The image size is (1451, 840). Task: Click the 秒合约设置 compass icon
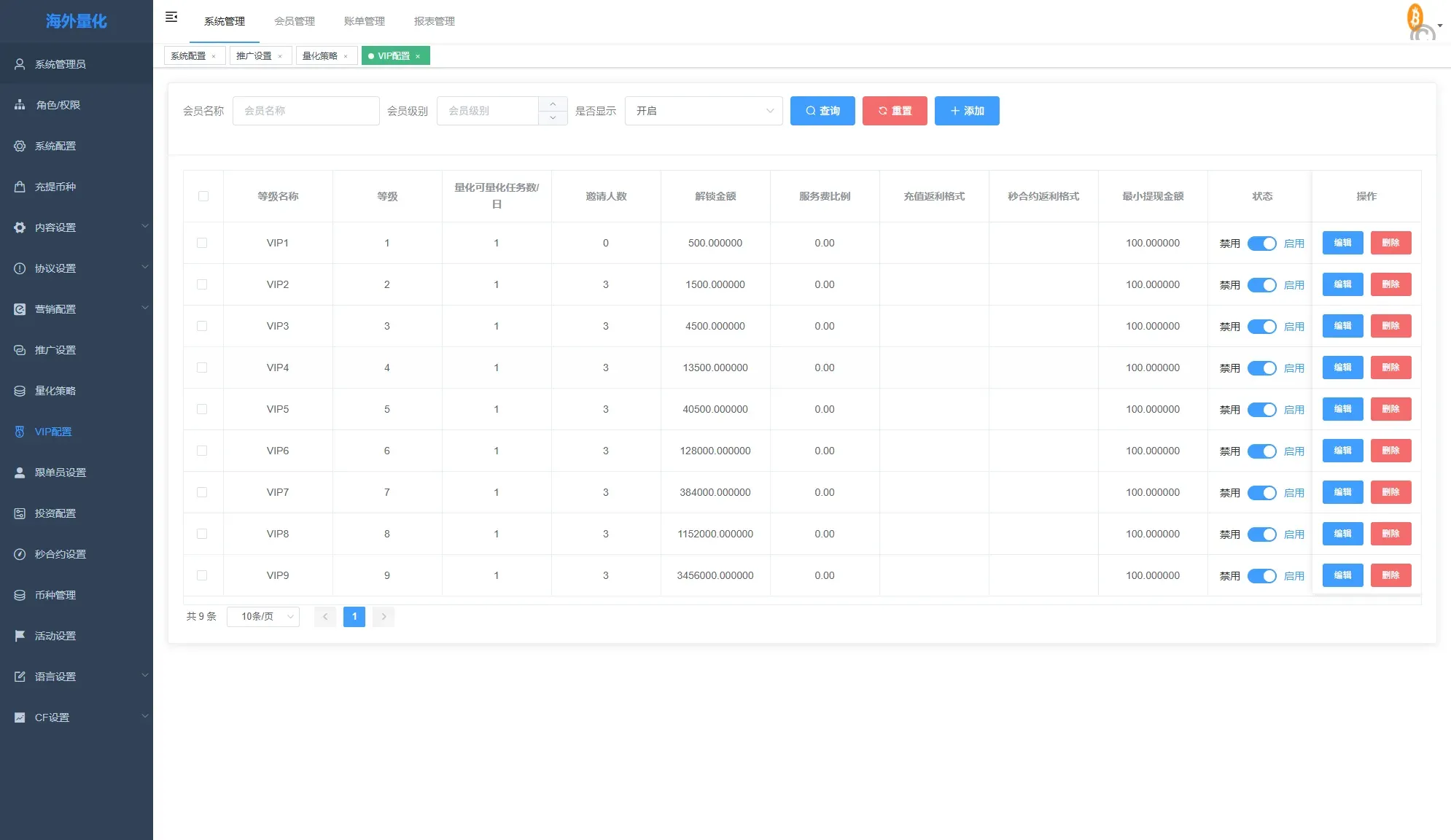(x=20, y=554)
